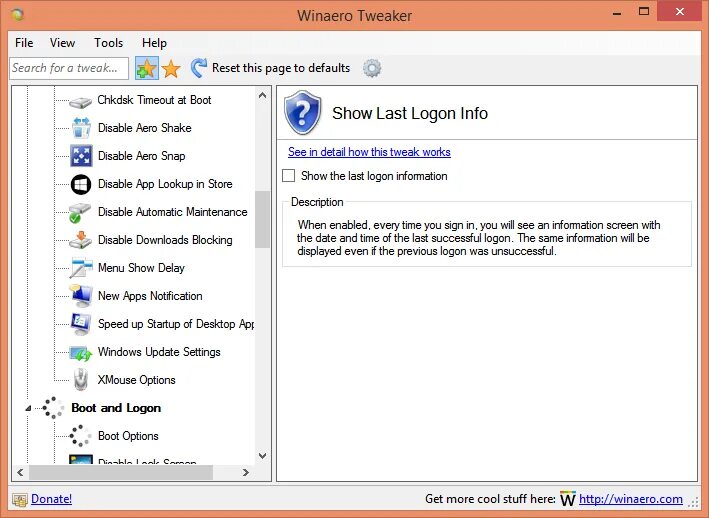
Task: Enable Show the last logon information checkbox
Action: [x=288, y=176]
